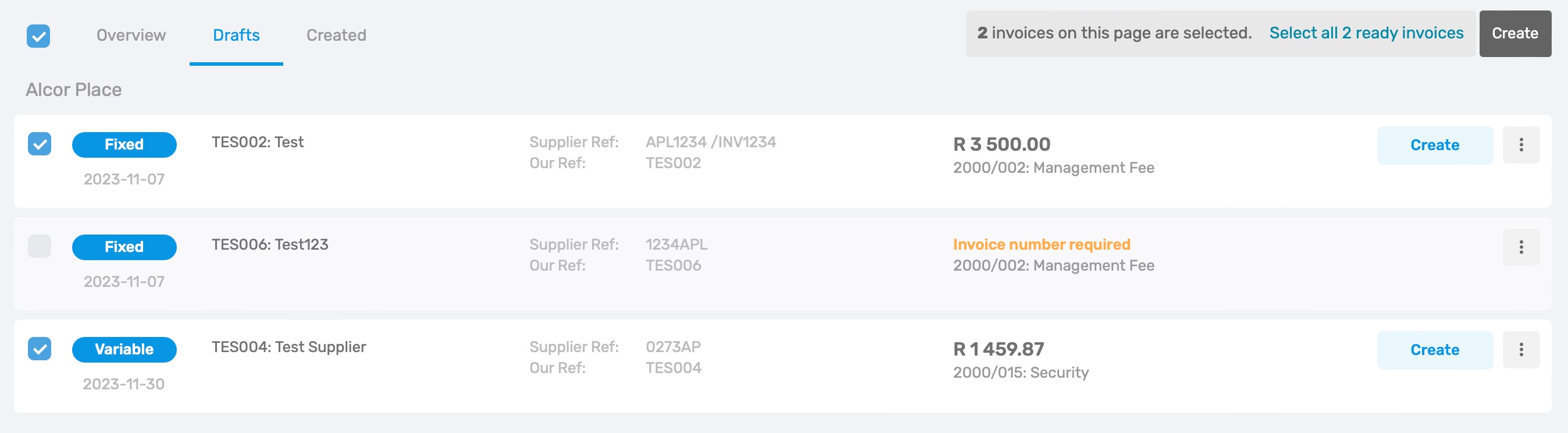
Task: Click Select all 2 ready invoices link
Action: pyautogui.click(x=1366, y=33)
